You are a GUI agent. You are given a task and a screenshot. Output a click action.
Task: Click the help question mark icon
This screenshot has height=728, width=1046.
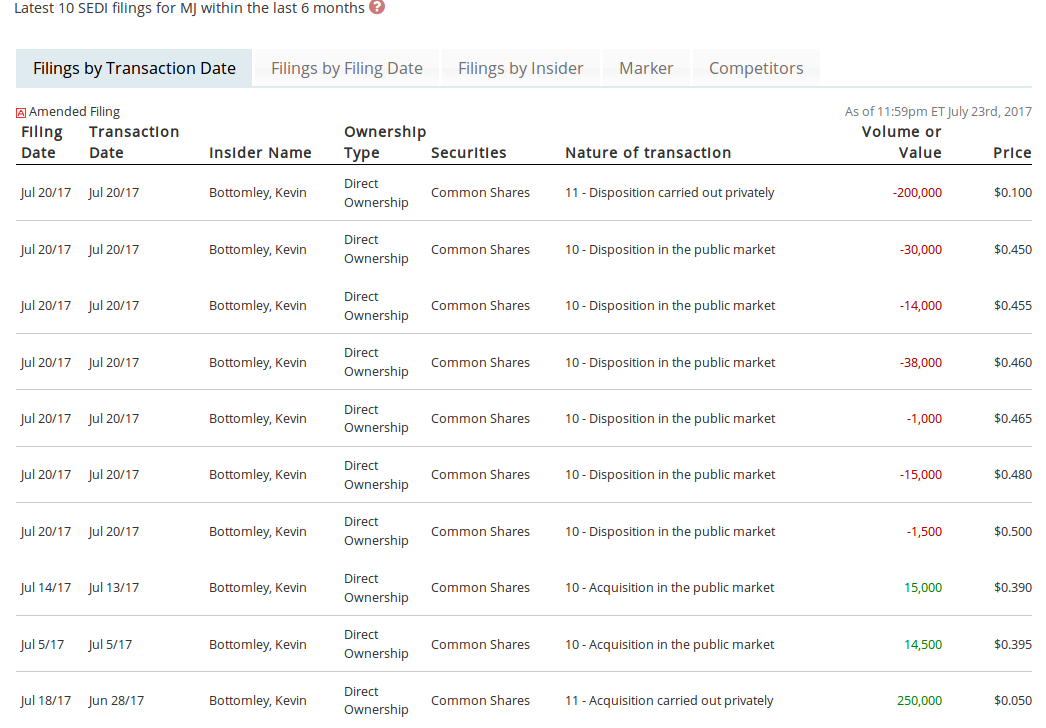[376, 7]
